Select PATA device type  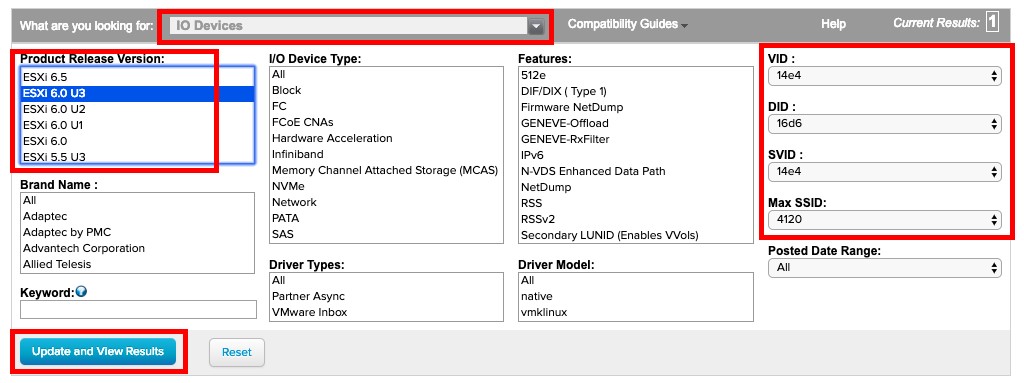pyautogui.click(x=386, y=218)
